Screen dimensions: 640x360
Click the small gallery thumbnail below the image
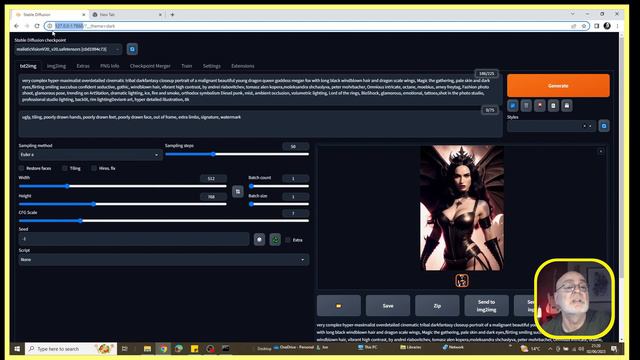coord(462,280)
